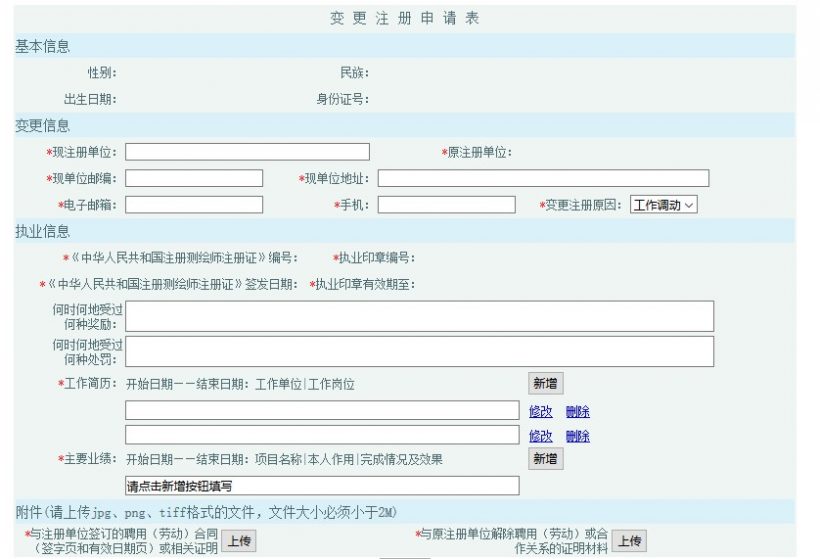Click the 执业信息 section header
Screen dimensions: 820x559
click(42, 231)
